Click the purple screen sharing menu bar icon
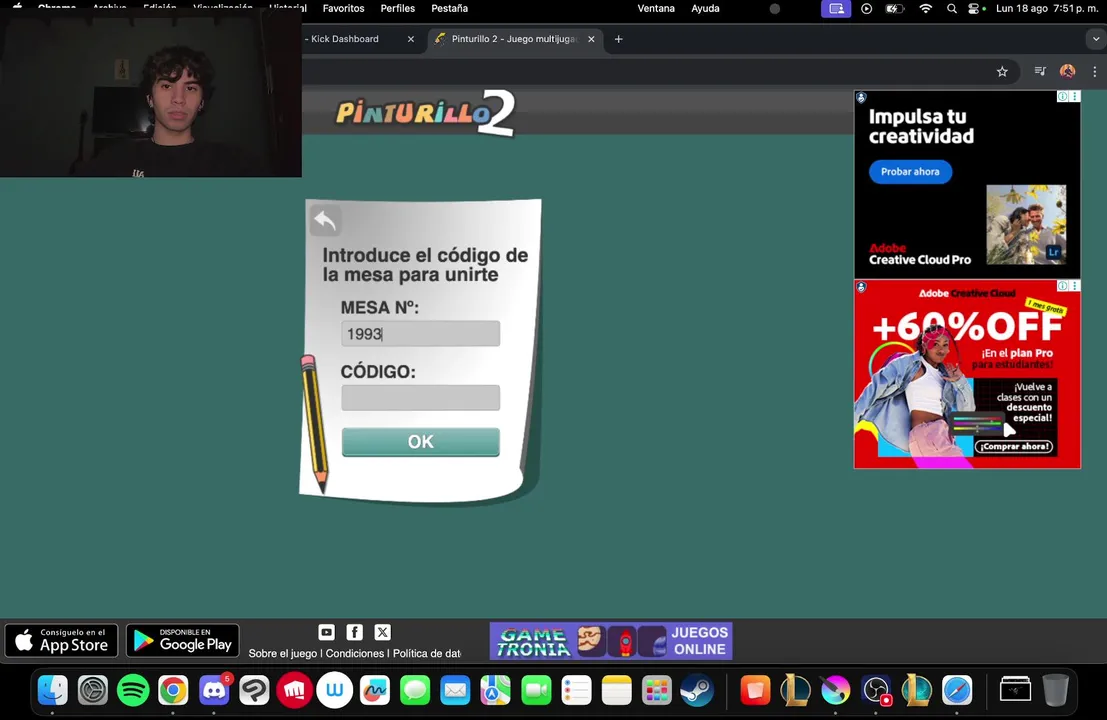This screenshot has height=720, width=1107. click(836, 8)
